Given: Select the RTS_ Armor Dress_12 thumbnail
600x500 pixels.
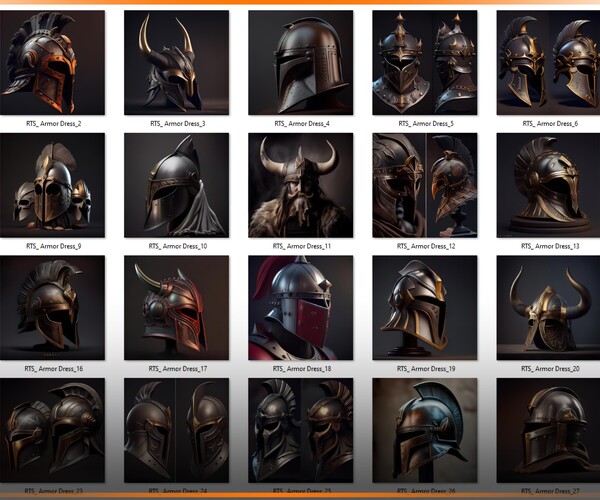Looking at the screenshot, I should click(425, 185).
